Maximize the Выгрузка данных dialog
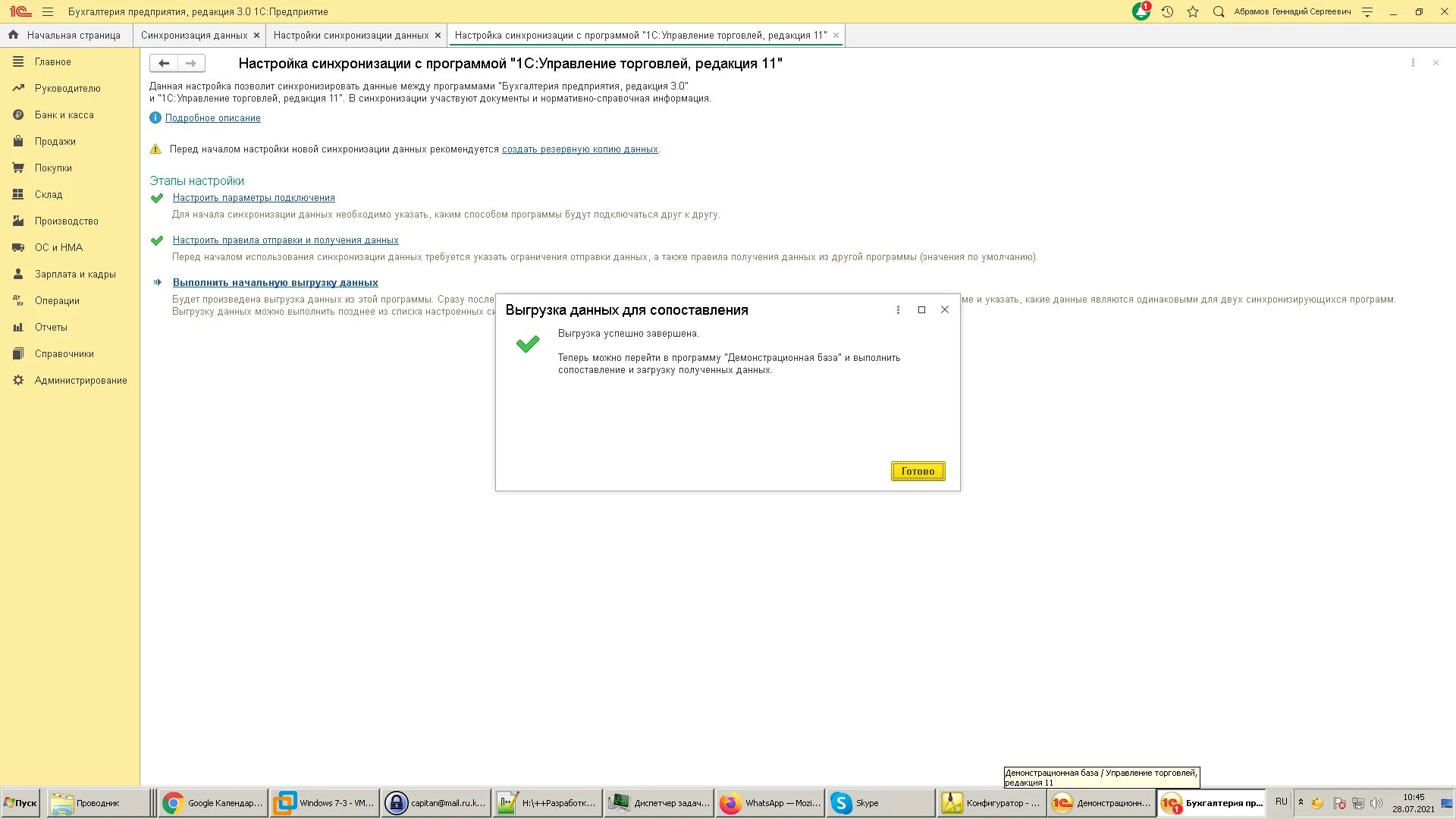Screen dimensions: 1456x819 921,310
